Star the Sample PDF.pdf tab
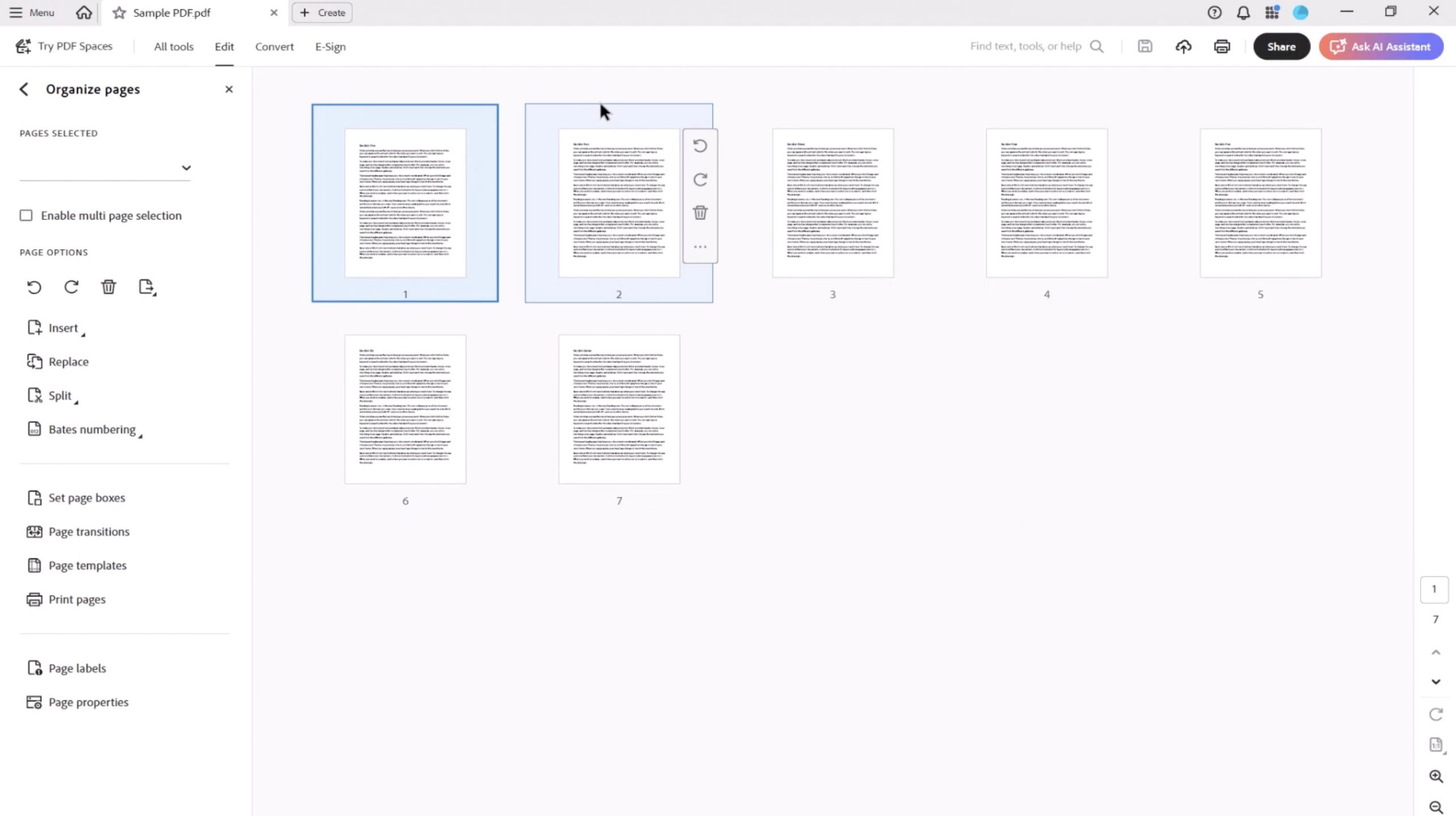The height and width of the screenshot is (816, 1456). pos(119,13)
